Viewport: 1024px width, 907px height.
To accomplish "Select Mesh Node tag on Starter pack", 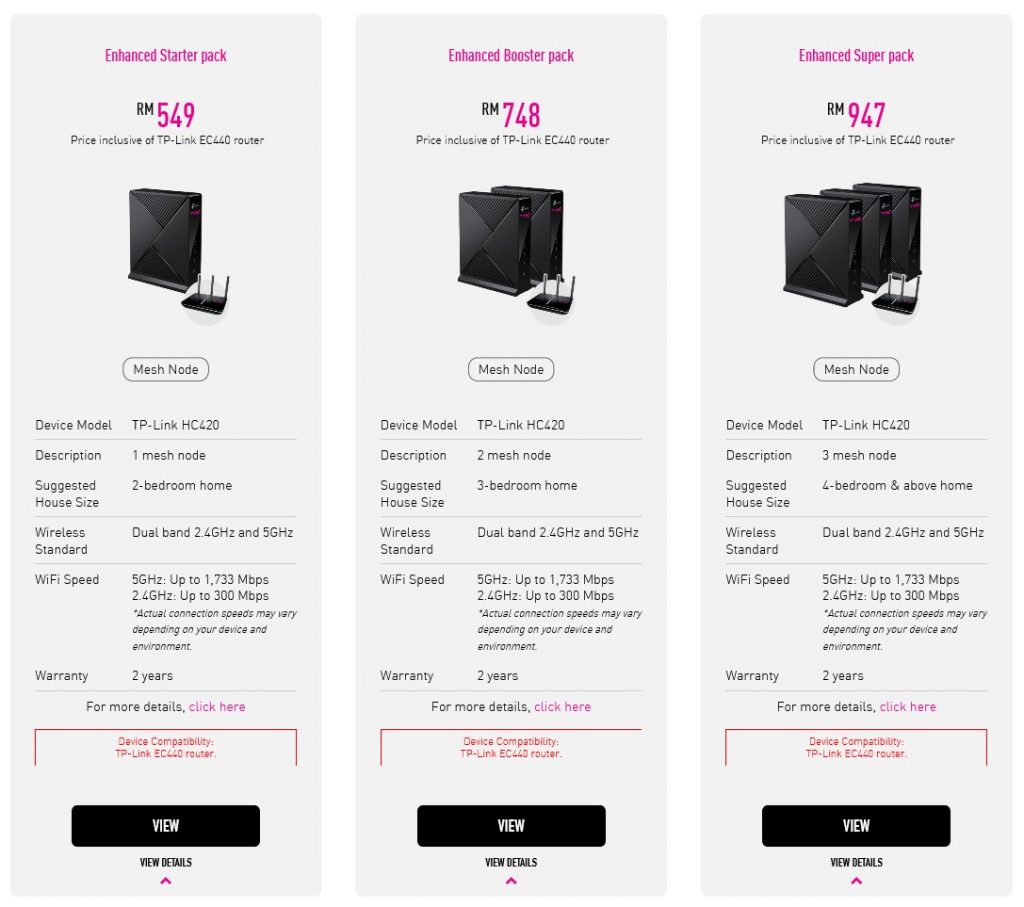I will click(166, 370).
